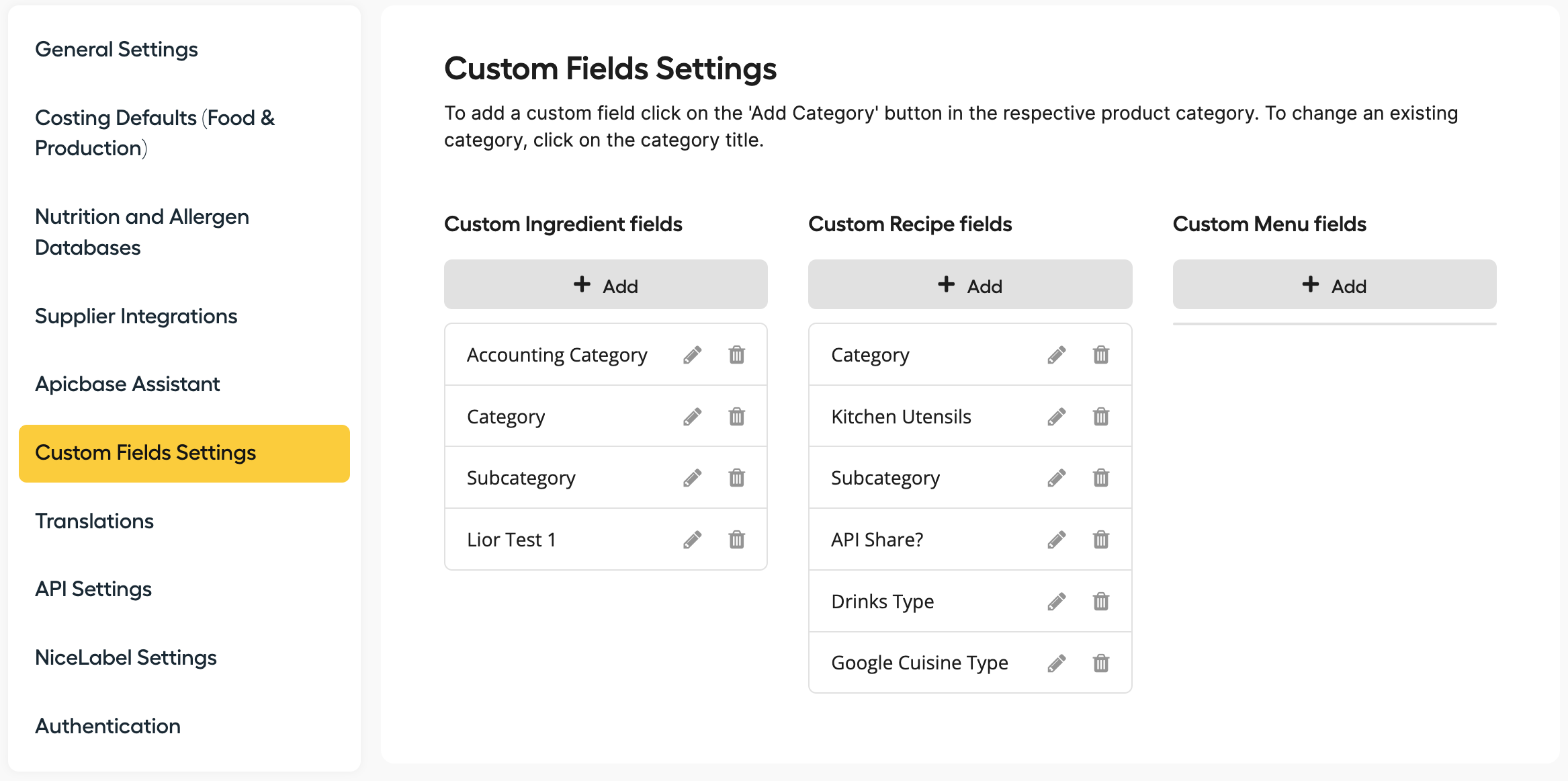Add a custom menu field
Viewport: 1568px width, 781px height.
[1335, 285]
